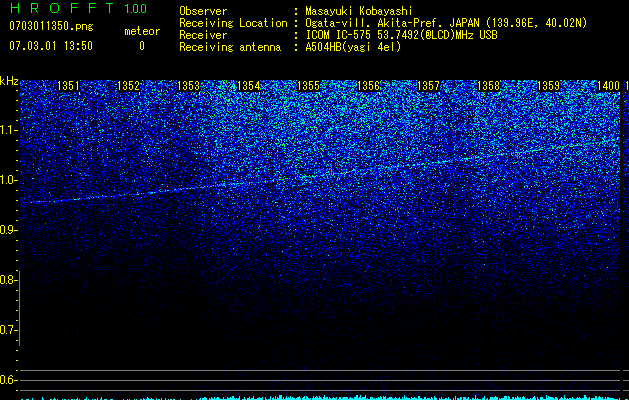Click the 1351 time marker
The height and width of the screenshot is (400, 629).
tap(69, 86)
